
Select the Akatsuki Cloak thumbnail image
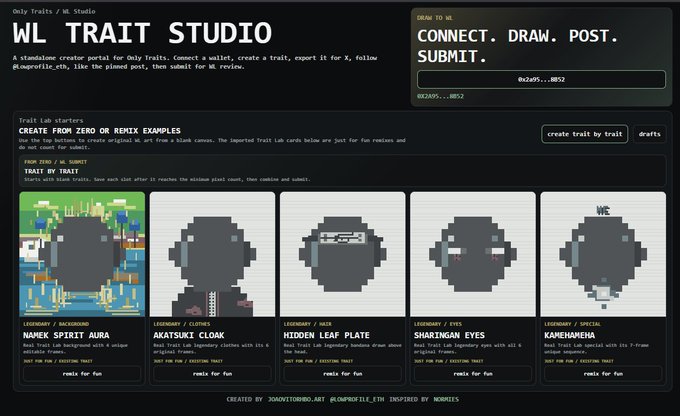[212, 254]
